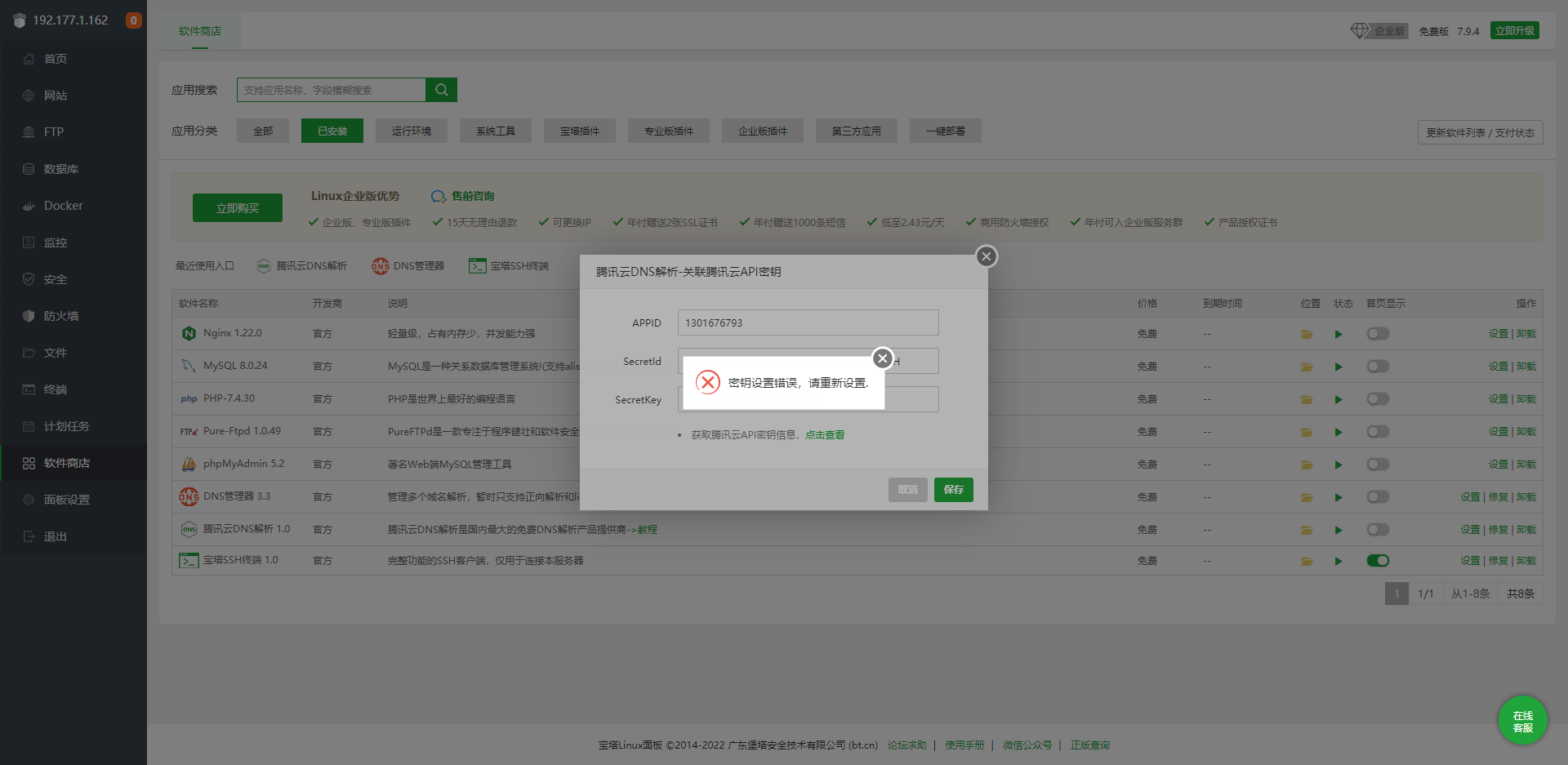Click the green 立即购买 button

click(238, 208)
